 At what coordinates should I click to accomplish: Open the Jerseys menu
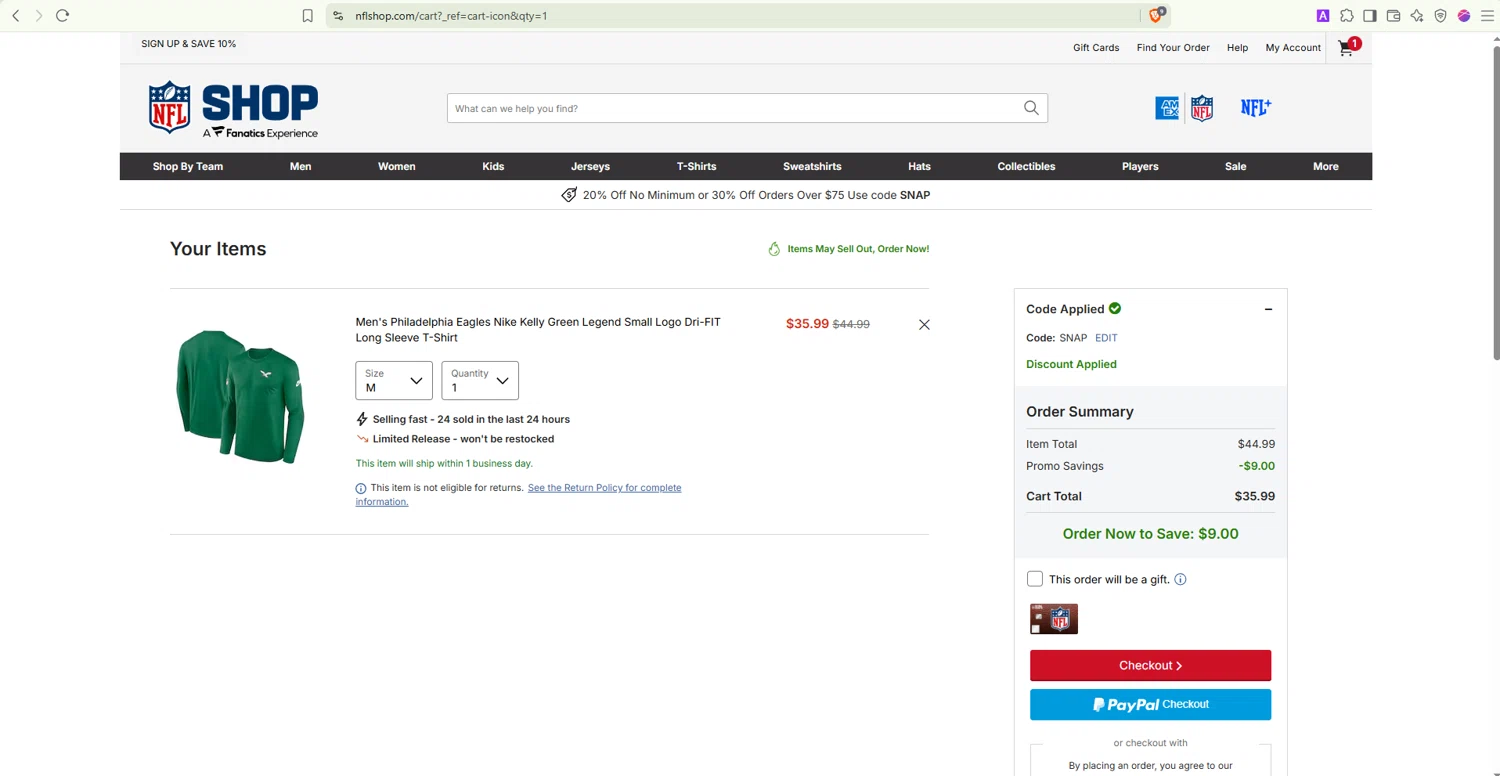pyautogui.click(x=590, y=166)
